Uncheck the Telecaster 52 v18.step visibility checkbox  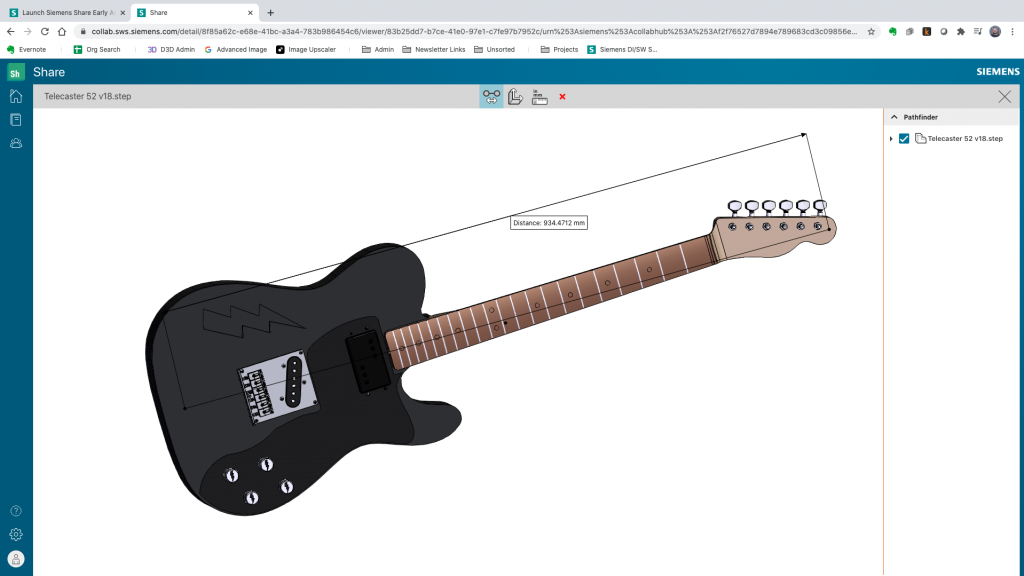[x=904, y=138]
